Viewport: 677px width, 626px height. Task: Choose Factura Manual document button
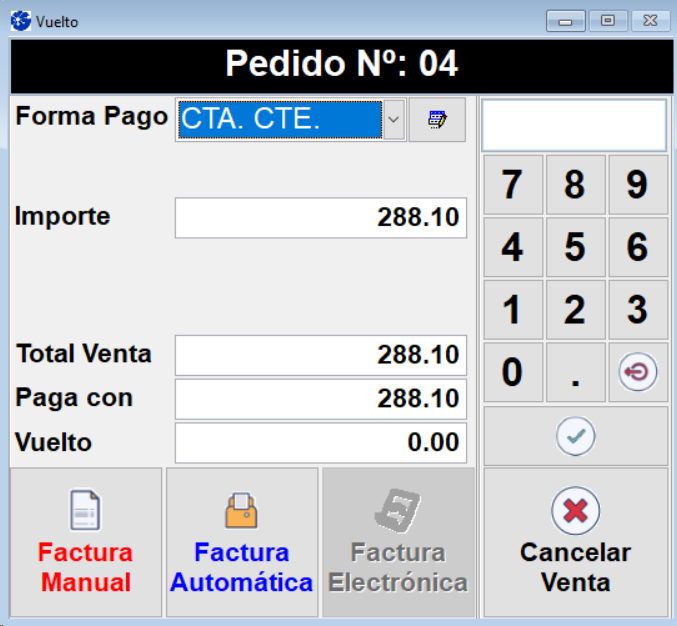pos(85,542)
